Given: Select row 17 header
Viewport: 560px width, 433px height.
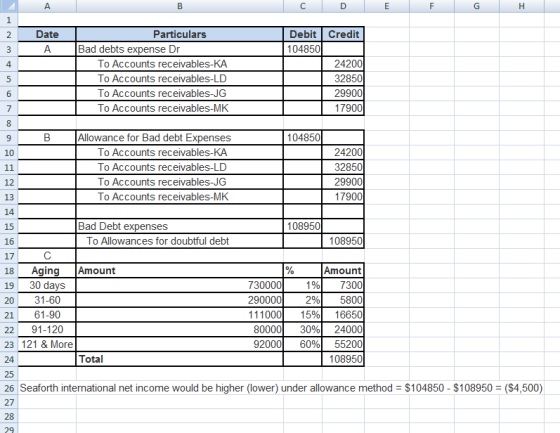Looking at the screenshot, I should (9, 256).
